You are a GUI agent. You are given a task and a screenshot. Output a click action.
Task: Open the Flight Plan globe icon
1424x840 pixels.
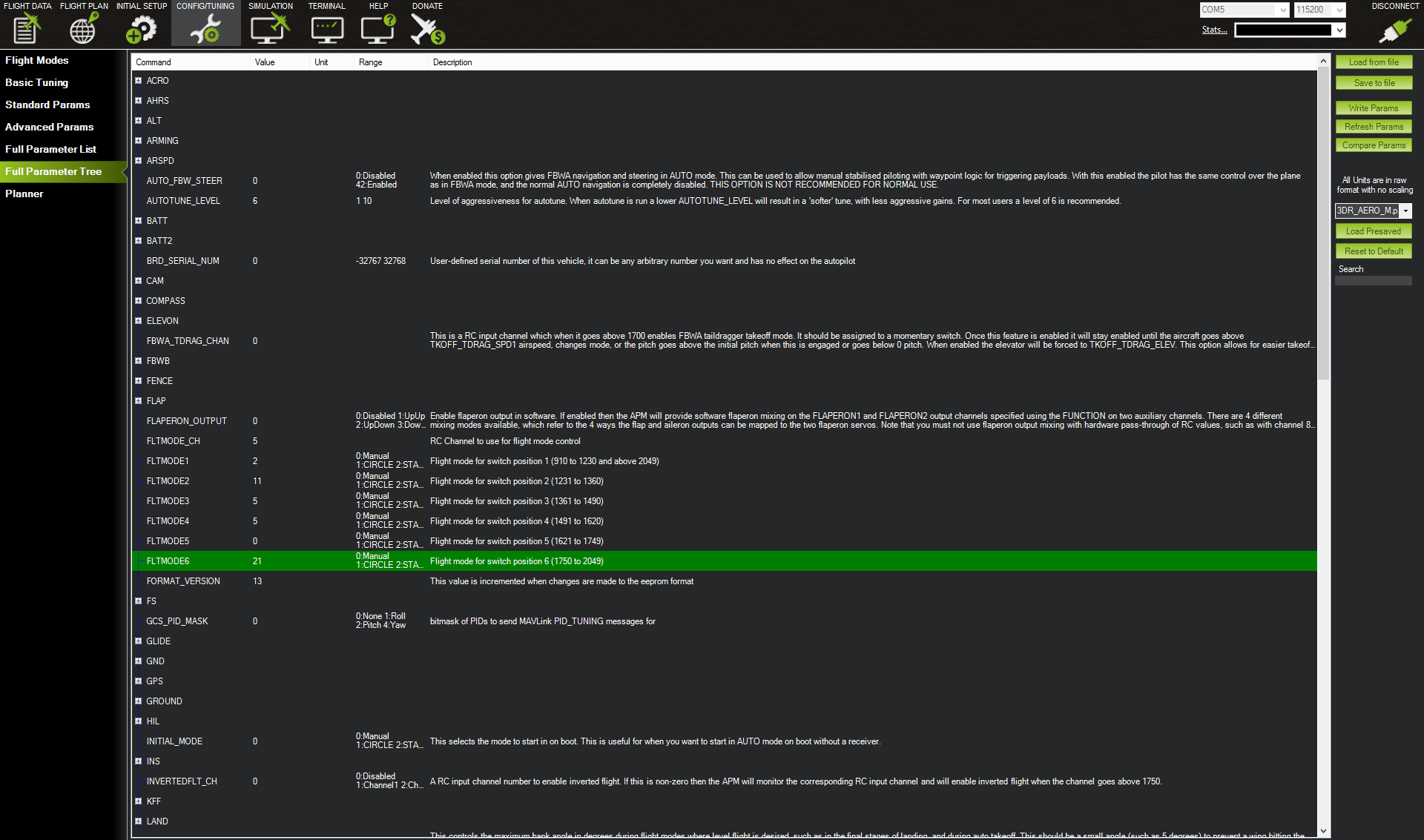click(83, 28)
